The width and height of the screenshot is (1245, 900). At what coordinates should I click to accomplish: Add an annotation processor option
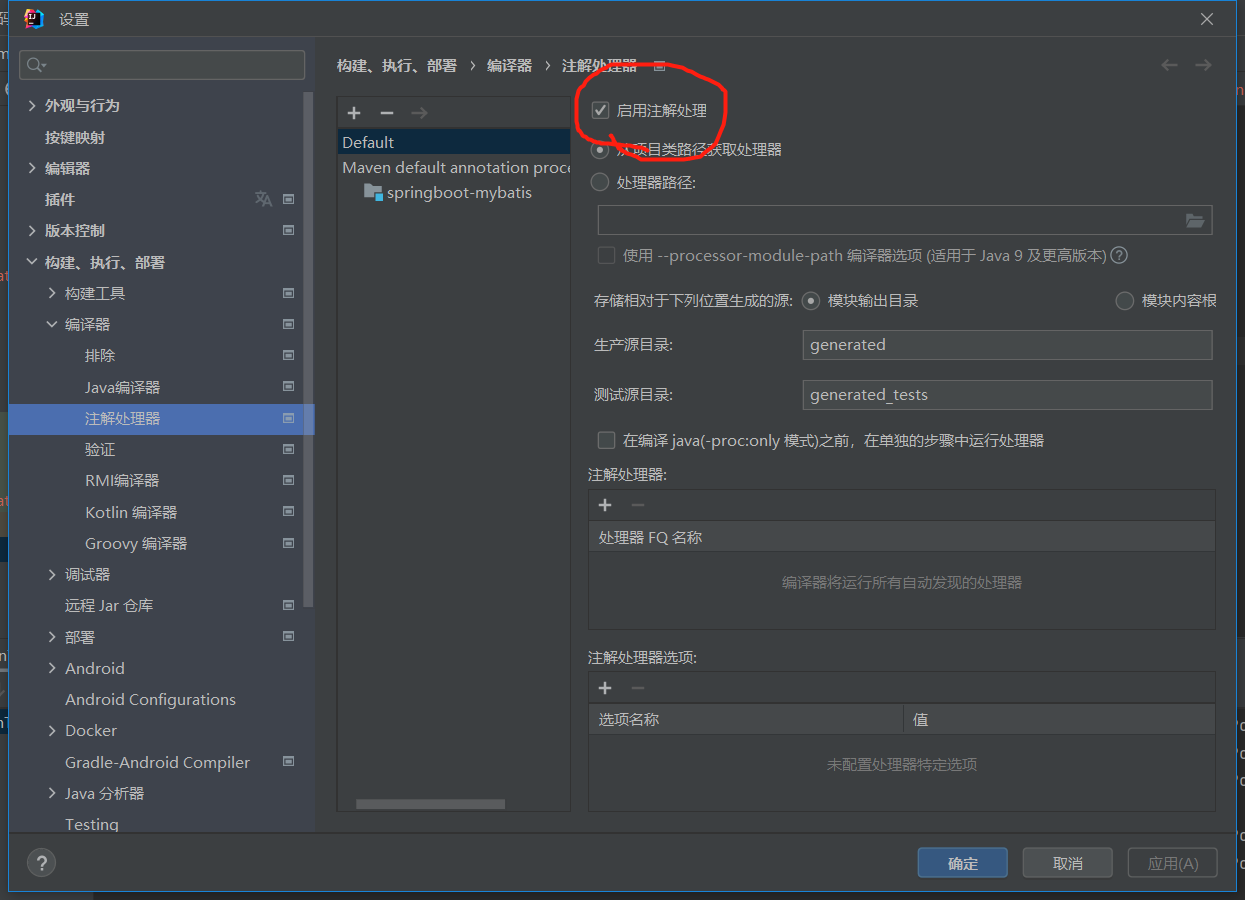pos(605,688)
